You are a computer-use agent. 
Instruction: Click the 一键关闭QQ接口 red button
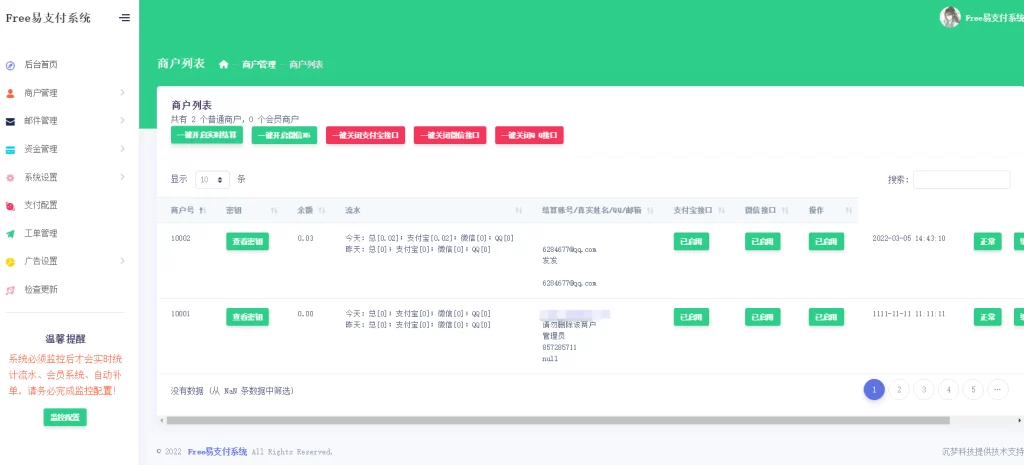[529, 135]
